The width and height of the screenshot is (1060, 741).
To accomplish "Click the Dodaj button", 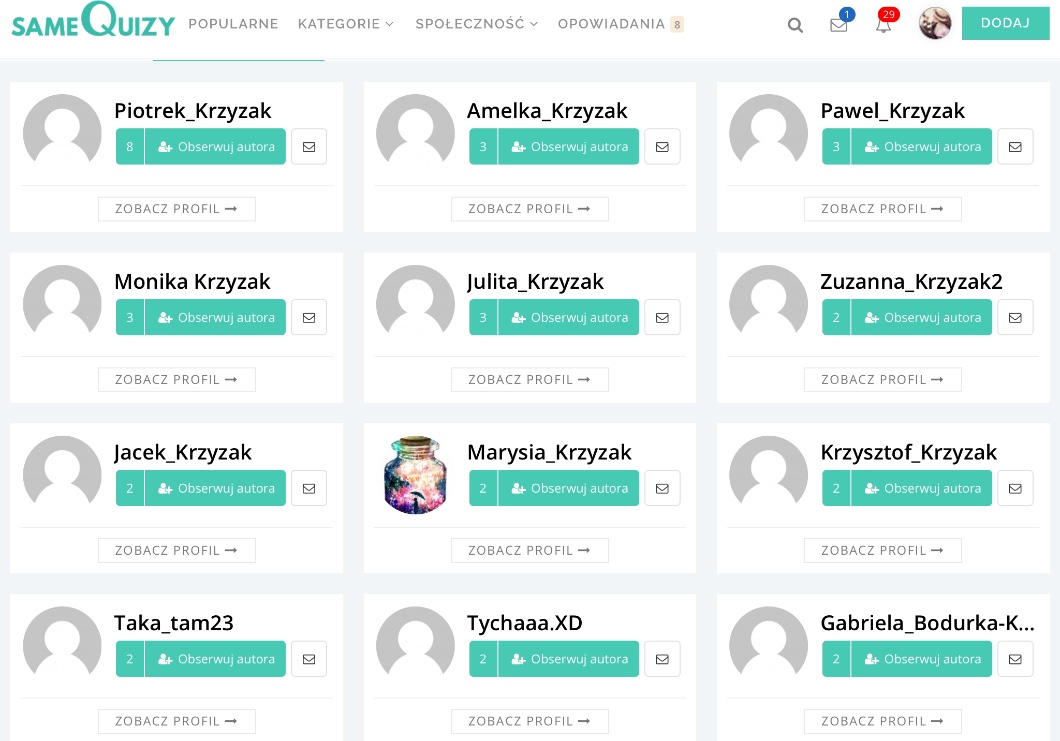I will point(1005,23).
